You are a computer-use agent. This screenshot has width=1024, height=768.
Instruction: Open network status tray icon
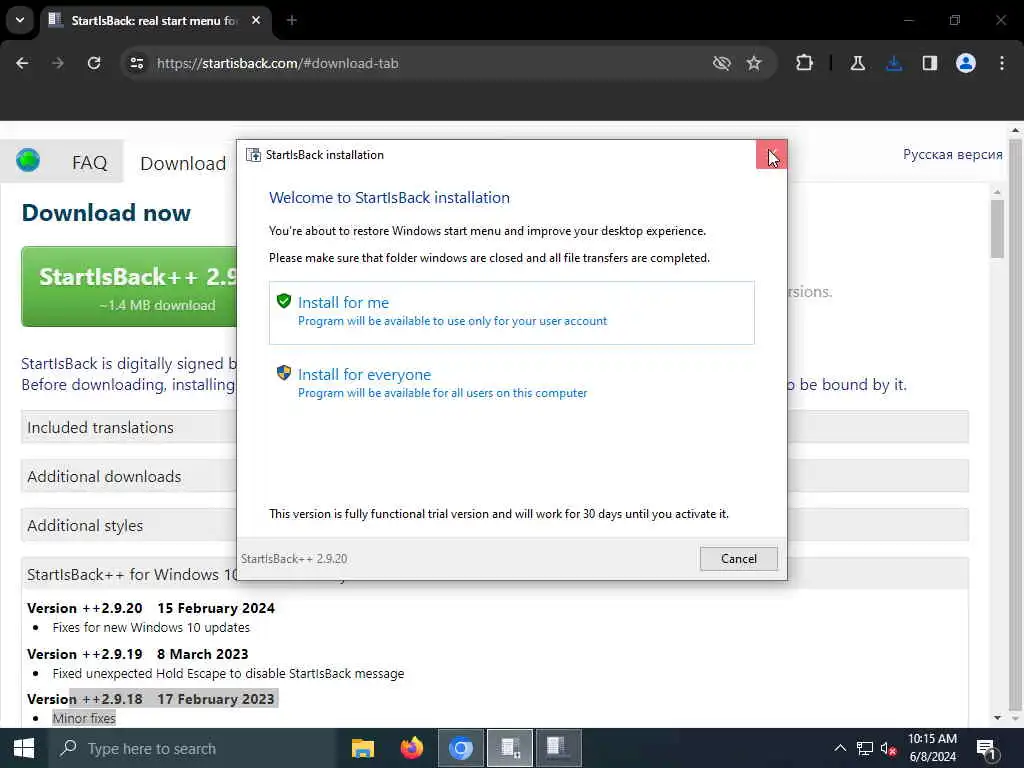[865, 748]
